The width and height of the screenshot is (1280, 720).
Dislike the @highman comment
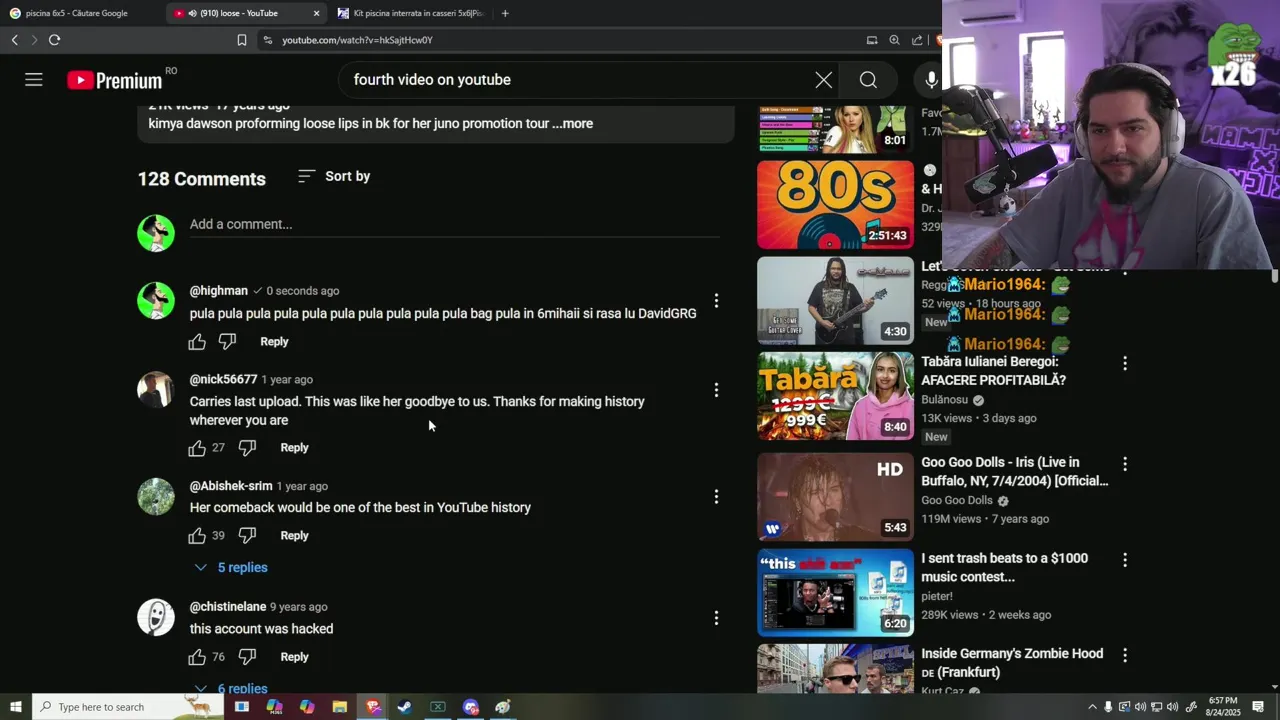pyautogui.click(x=227, y=342)
